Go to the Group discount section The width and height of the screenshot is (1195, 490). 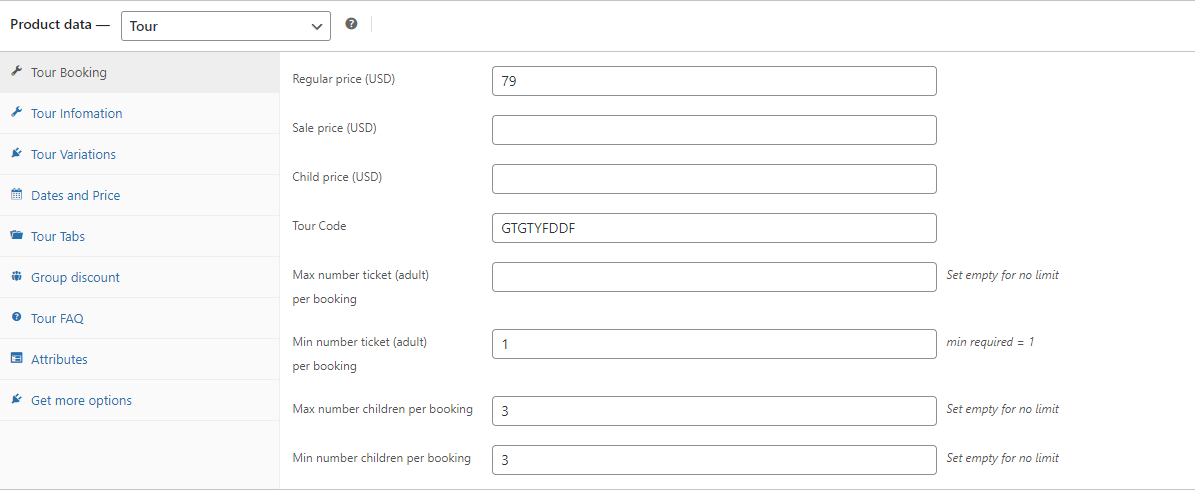click(x=75, y=277)
